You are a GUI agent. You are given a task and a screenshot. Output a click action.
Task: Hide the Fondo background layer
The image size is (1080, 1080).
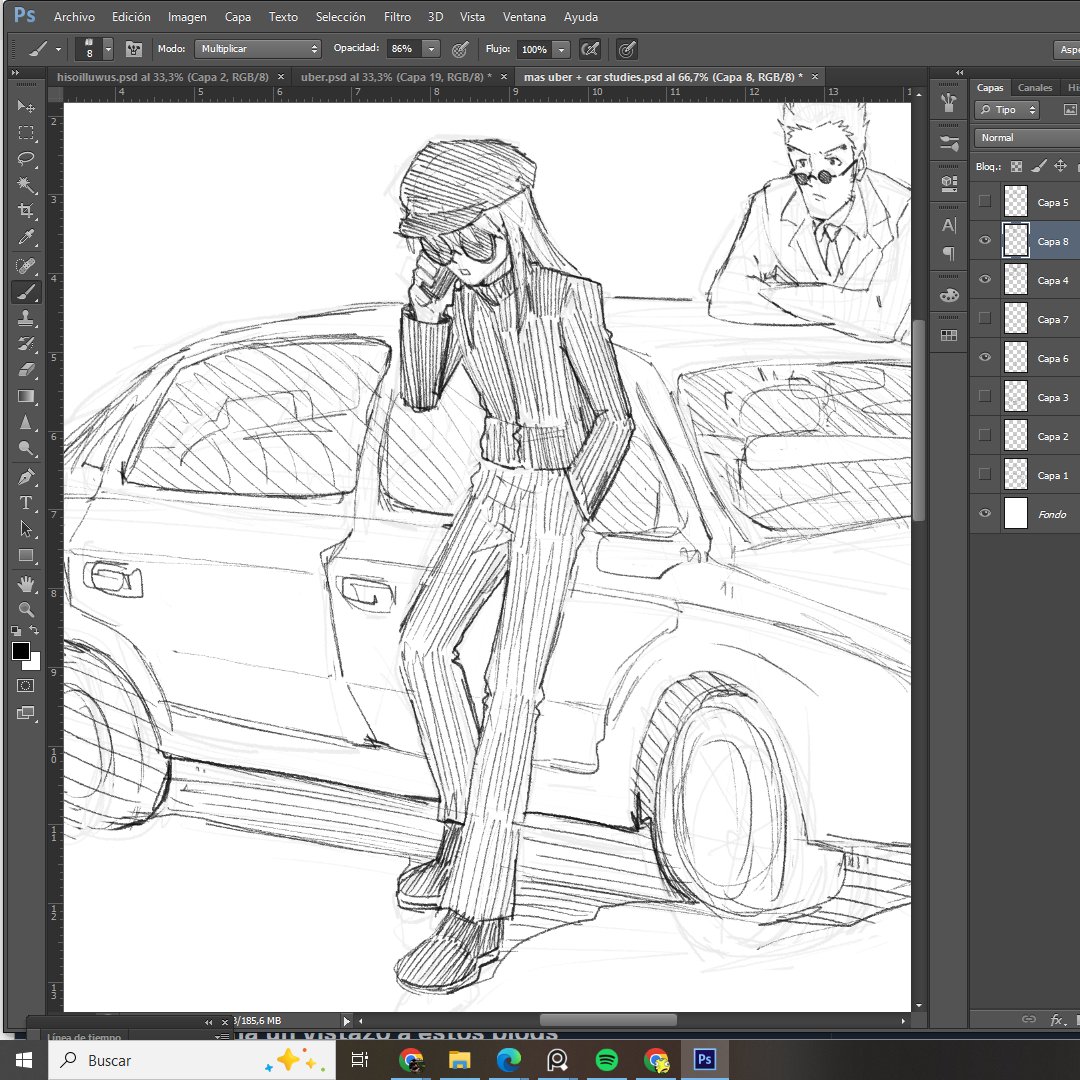[x=985, y=513]
